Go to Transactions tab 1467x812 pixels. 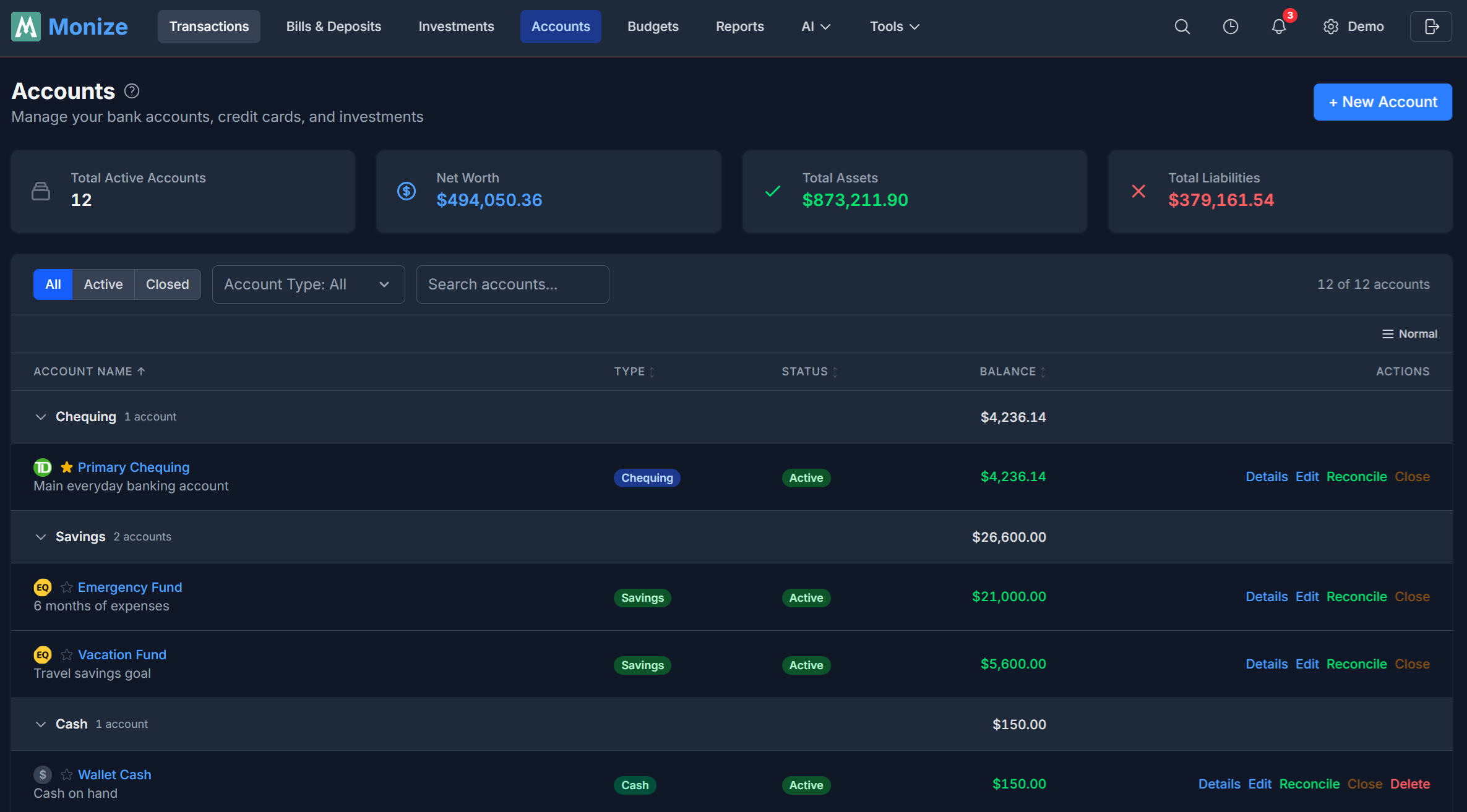tap(209, 27)
